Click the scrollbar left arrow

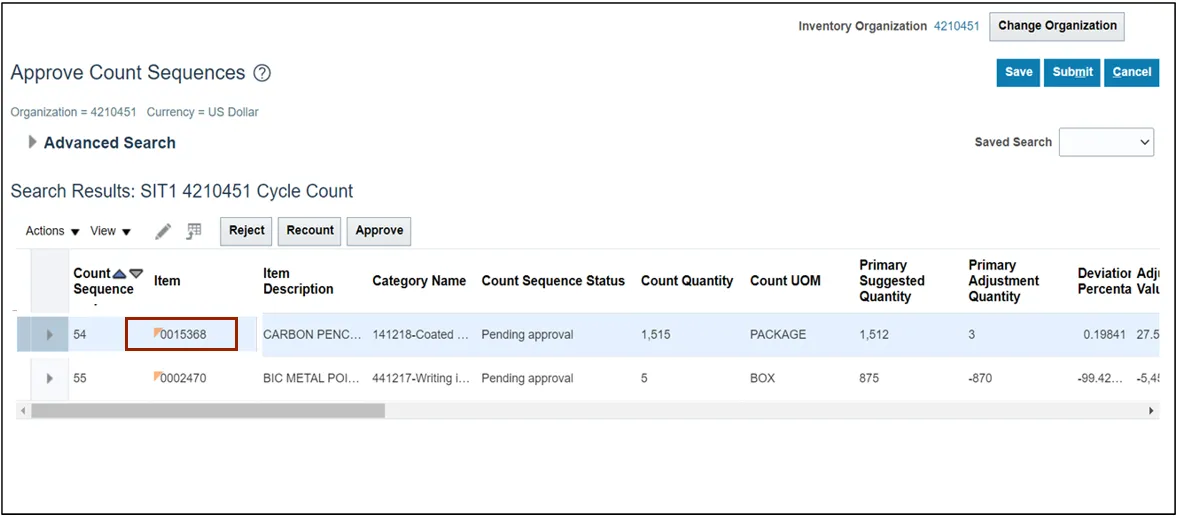point(23,410)
